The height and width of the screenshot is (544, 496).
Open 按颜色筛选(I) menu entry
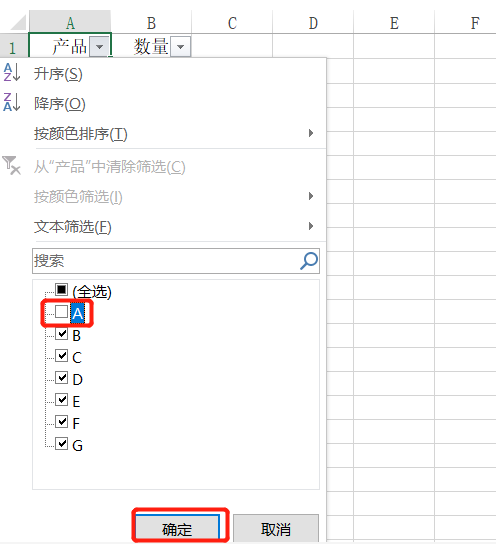78,197
